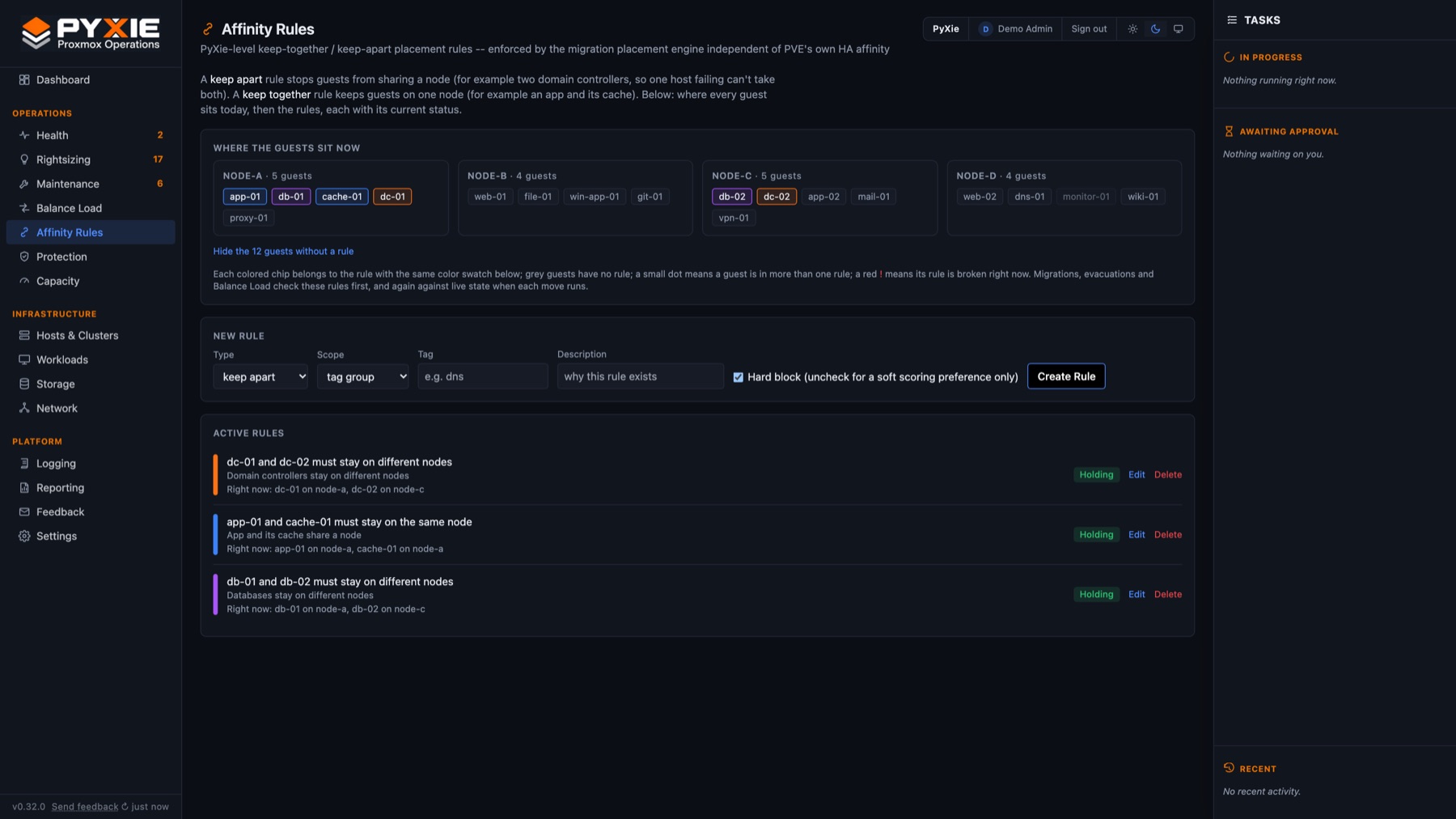Viewport: 1456px width, 819px height.
Task: Focus the Description input field
Action: point(640,376)
